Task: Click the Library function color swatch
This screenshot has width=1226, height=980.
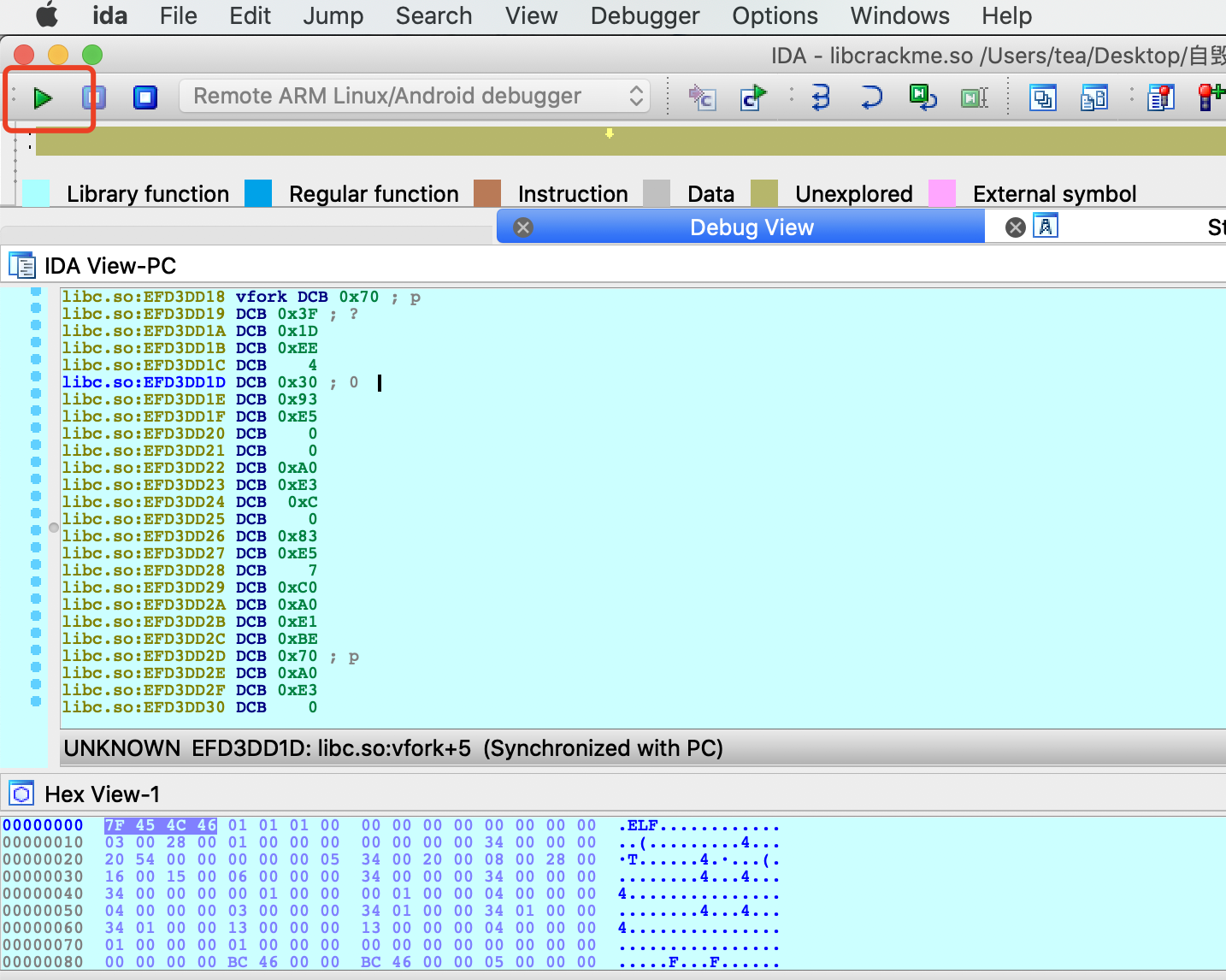Action: coord(36,193)
